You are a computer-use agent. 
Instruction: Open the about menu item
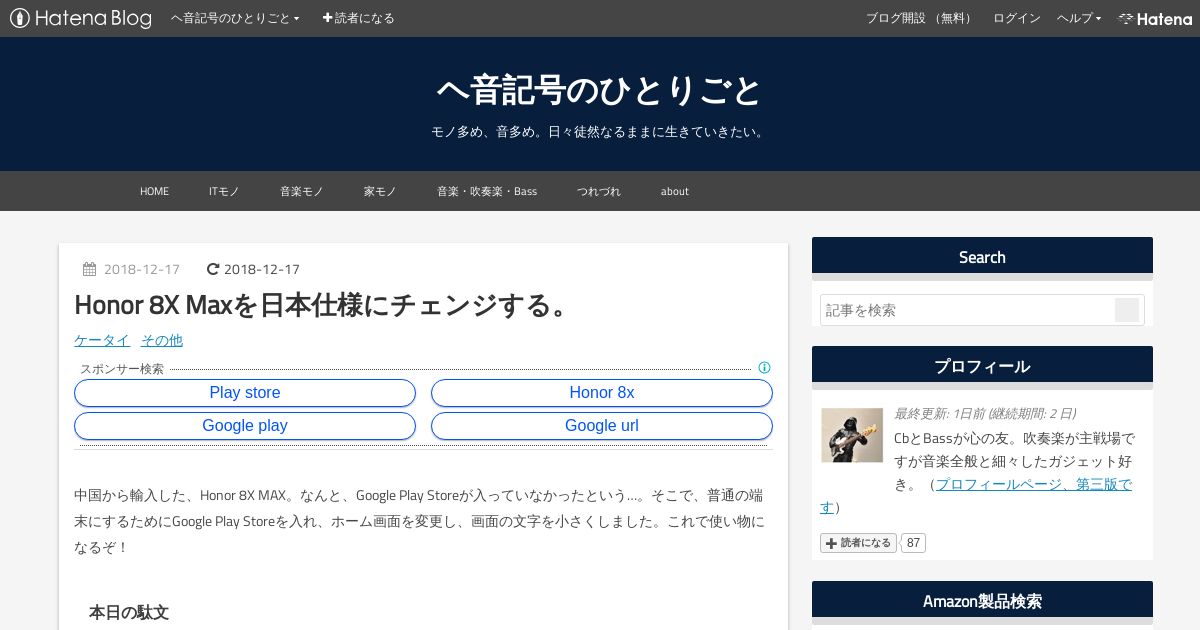point(675,191)
